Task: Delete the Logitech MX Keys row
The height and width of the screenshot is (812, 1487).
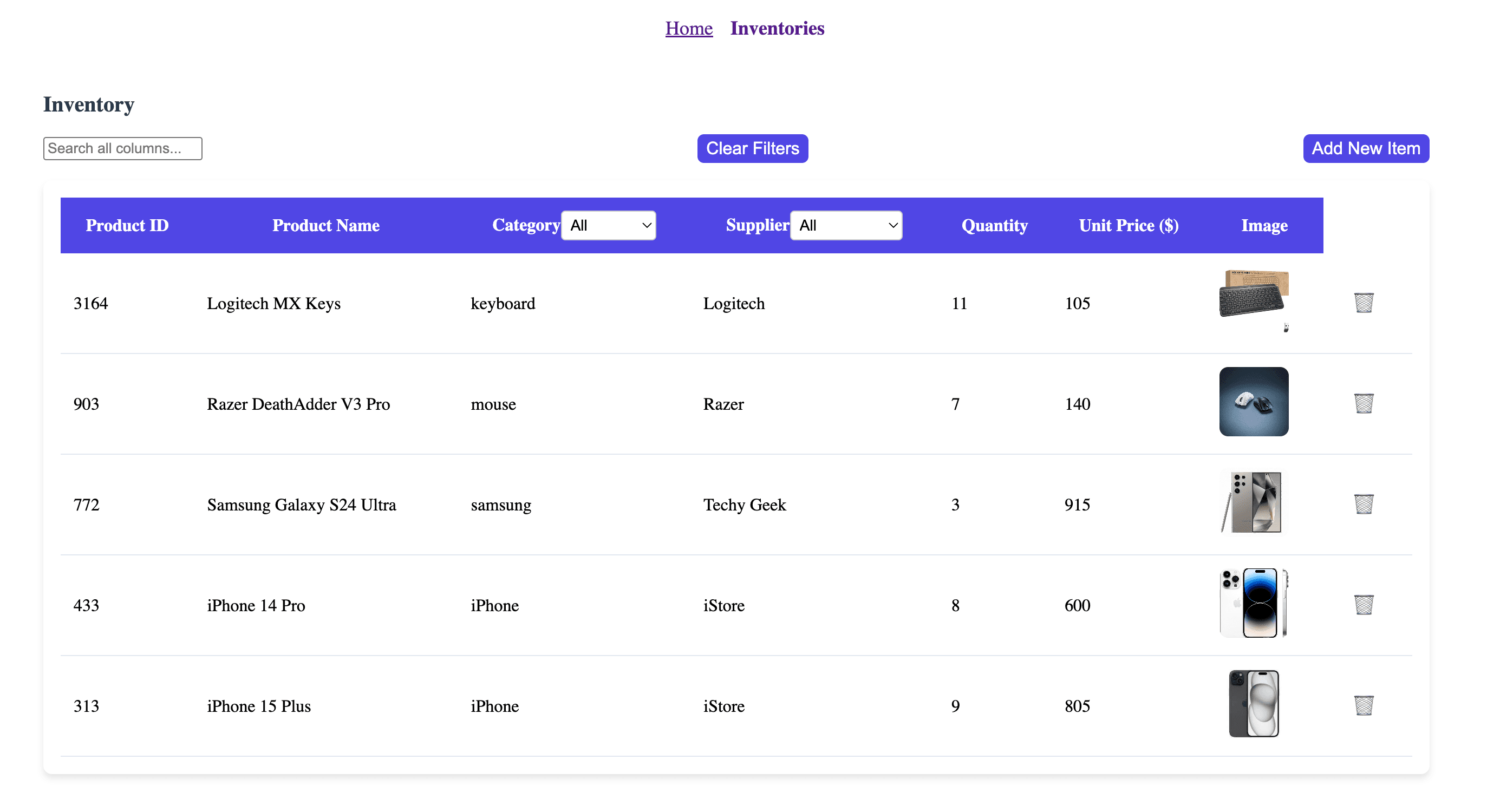Action: pos(1364,303)
